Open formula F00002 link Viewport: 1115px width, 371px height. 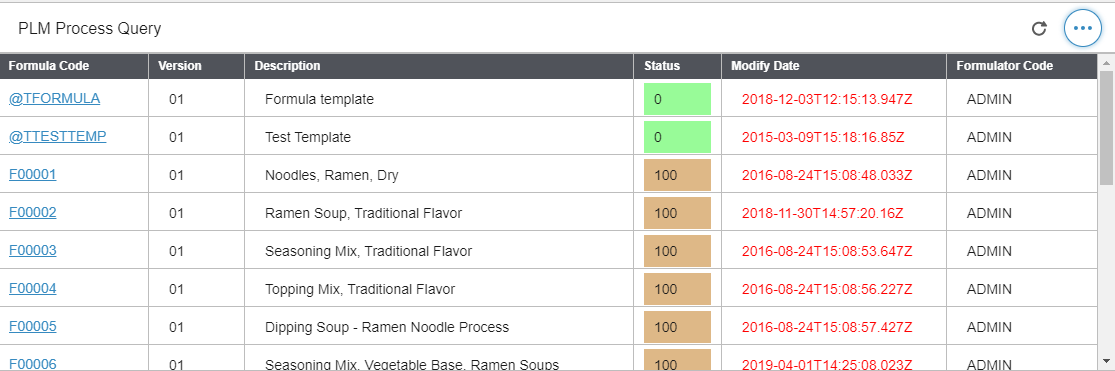pyautogui.click(x=33, y=213)
